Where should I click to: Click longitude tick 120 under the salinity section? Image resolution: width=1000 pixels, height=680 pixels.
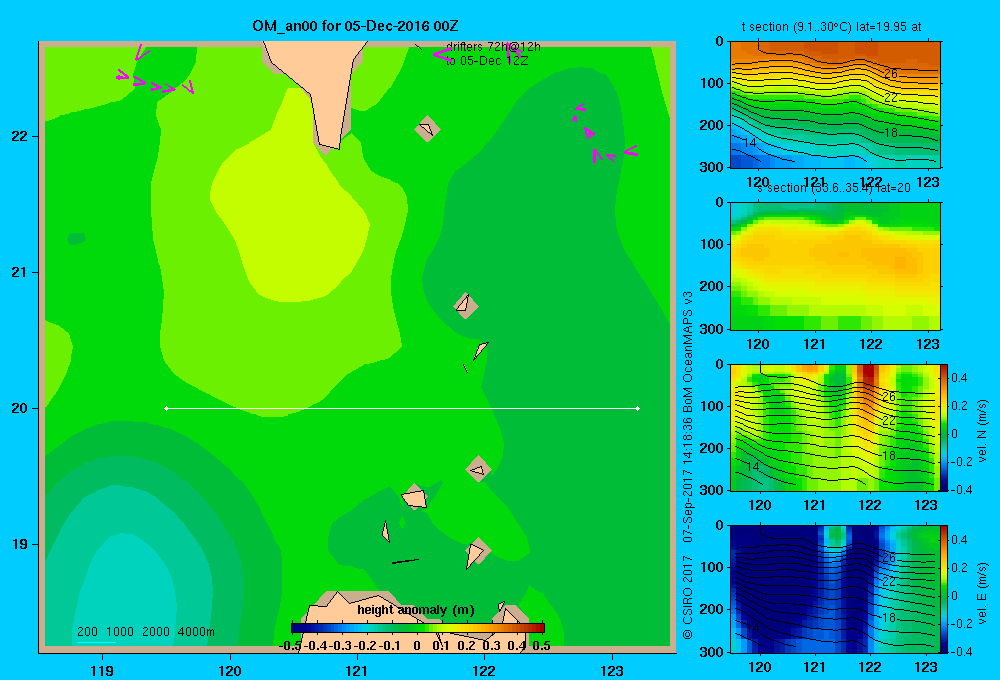[758, 344]
